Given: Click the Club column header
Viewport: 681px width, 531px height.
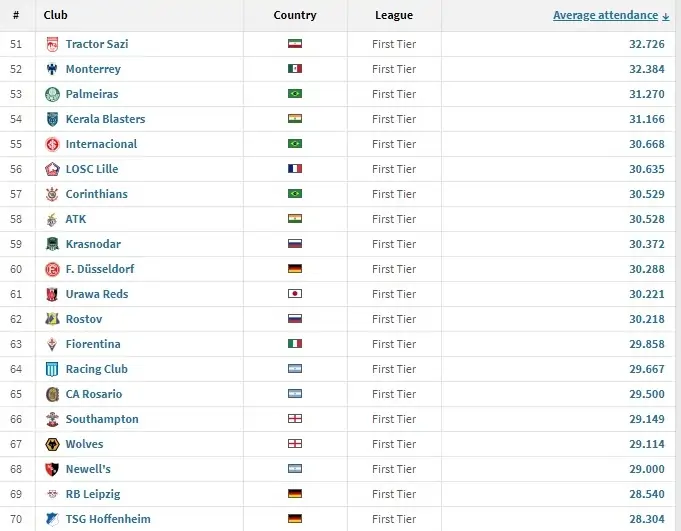Looking at the screenshot, I should pyautogui.click(x=56, y=15).
